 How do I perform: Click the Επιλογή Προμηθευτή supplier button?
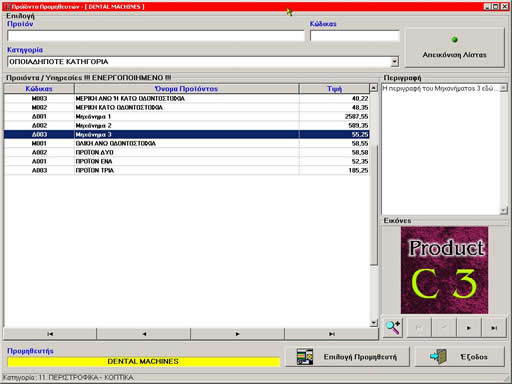[347, 357]
